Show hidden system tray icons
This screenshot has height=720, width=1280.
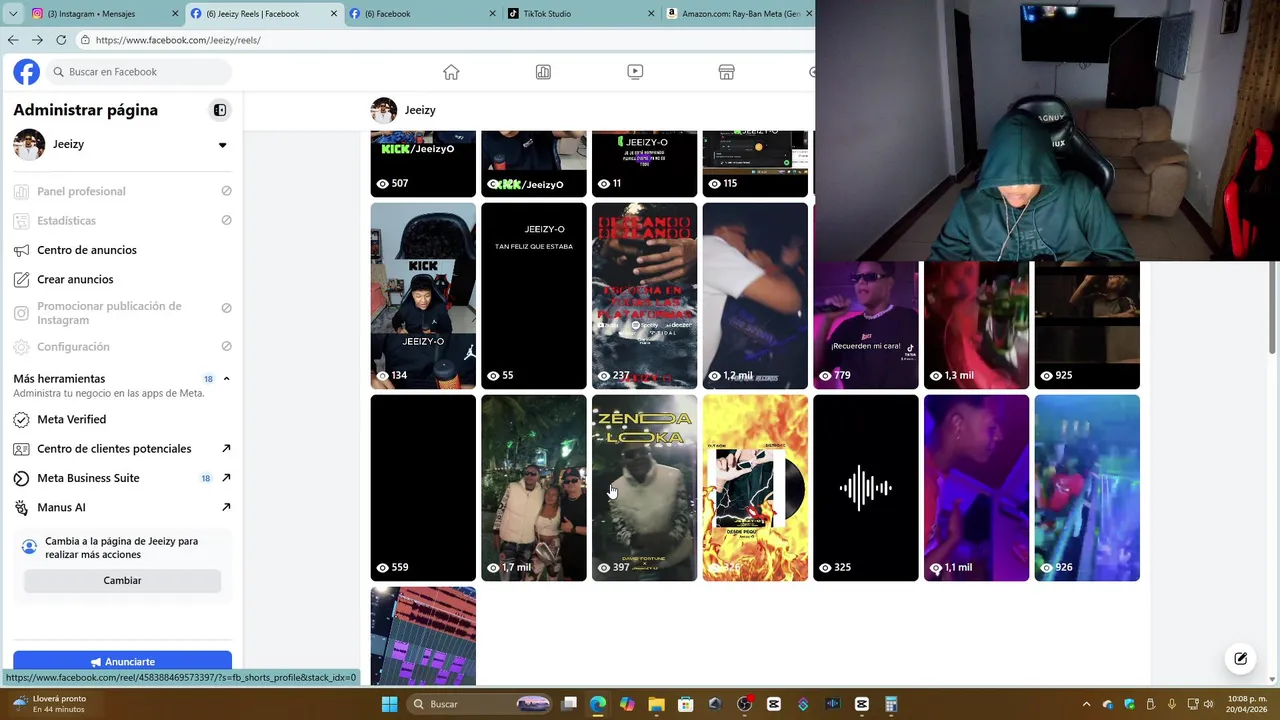1086,704
